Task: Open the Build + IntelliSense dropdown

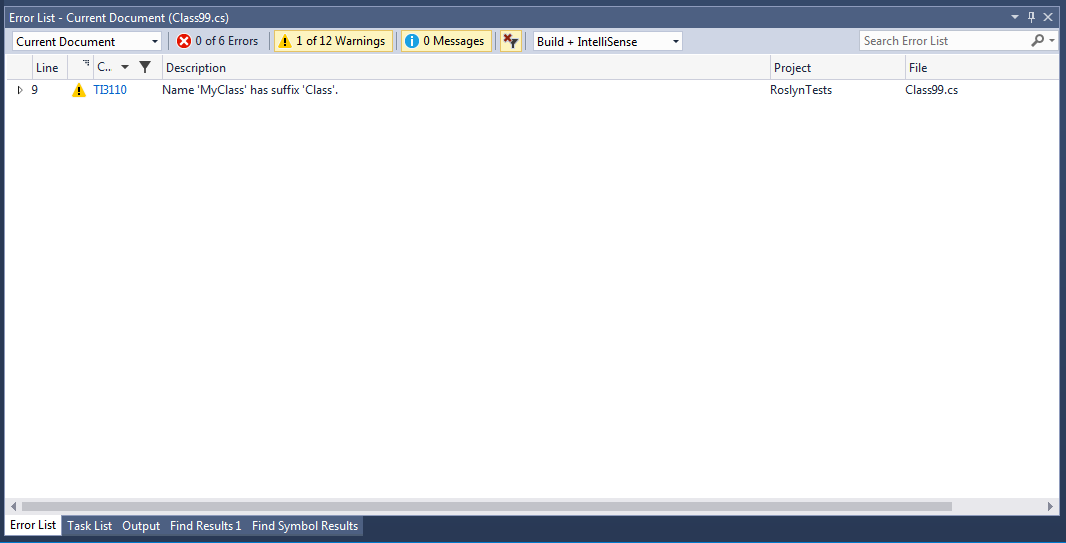Action: 608,41
